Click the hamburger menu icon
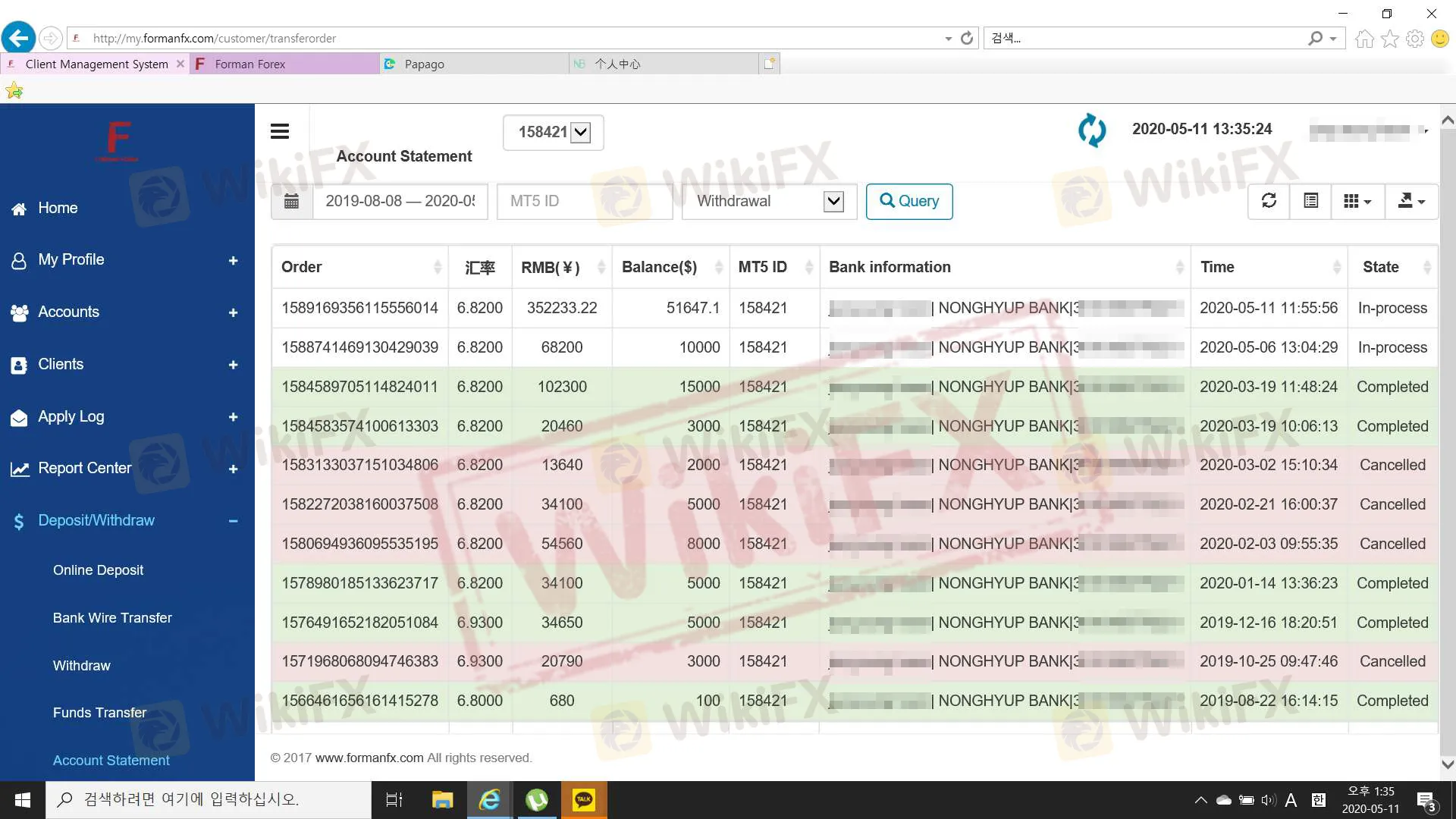Screen dimensions: 1456x819 coord(279,131)
